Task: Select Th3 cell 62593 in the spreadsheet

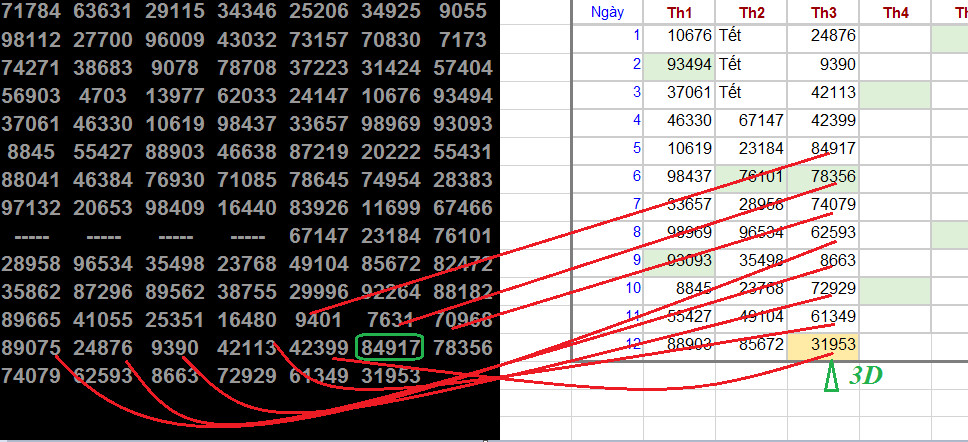Action: tap(824, 233)
